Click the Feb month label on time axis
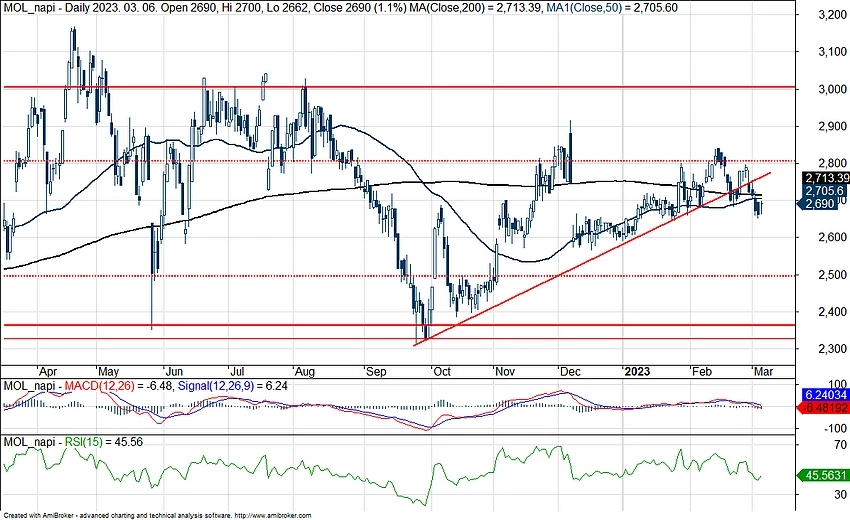Screen dimensions: 850x520 point(701,372)
